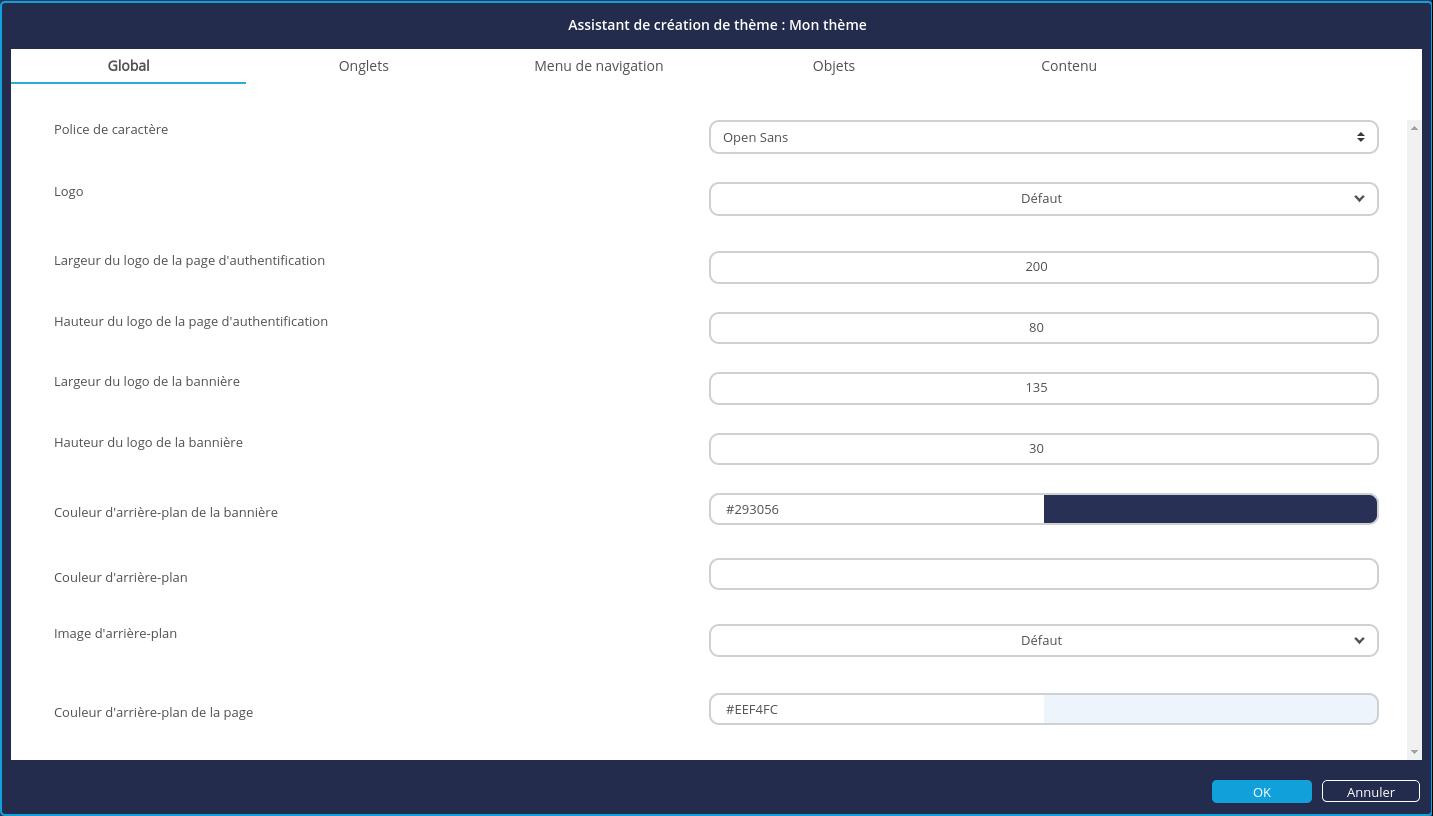Click the Couleur d'arrière-plan de la bannière label
The height and width of the screenshot is (816, 1433).
166,512
